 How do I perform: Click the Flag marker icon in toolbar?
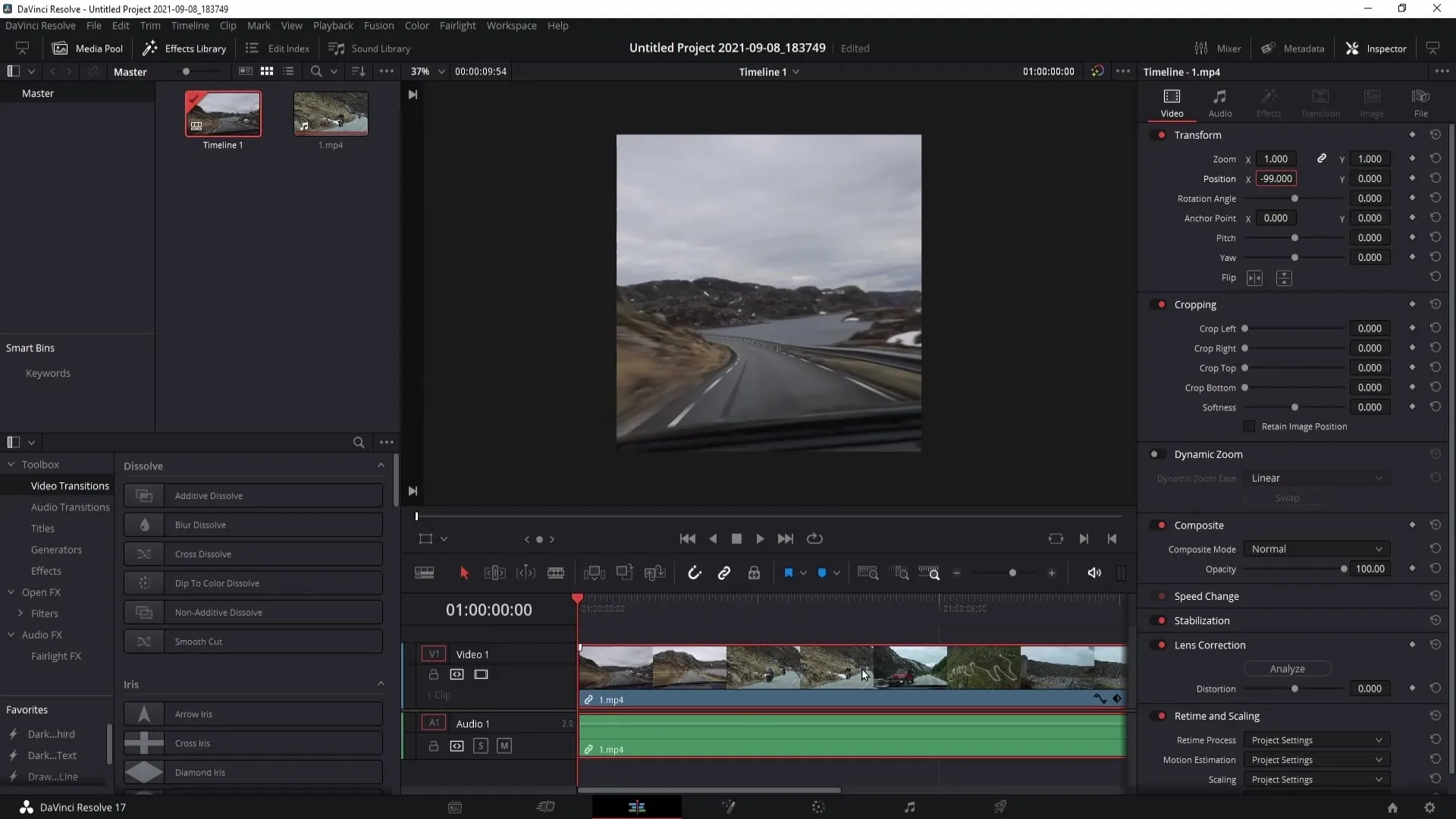click(789, 573)
